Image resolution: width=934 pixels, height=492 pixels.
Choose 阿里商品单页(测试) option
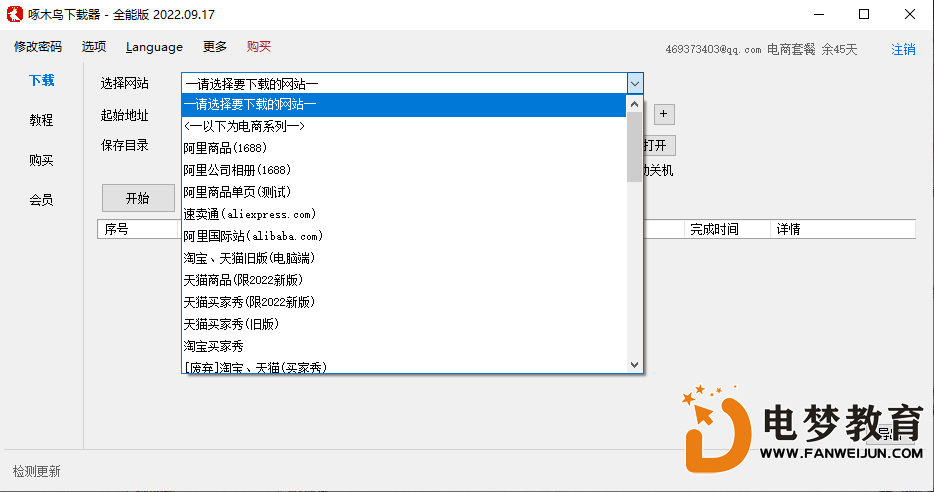click(x=404, y=192)
